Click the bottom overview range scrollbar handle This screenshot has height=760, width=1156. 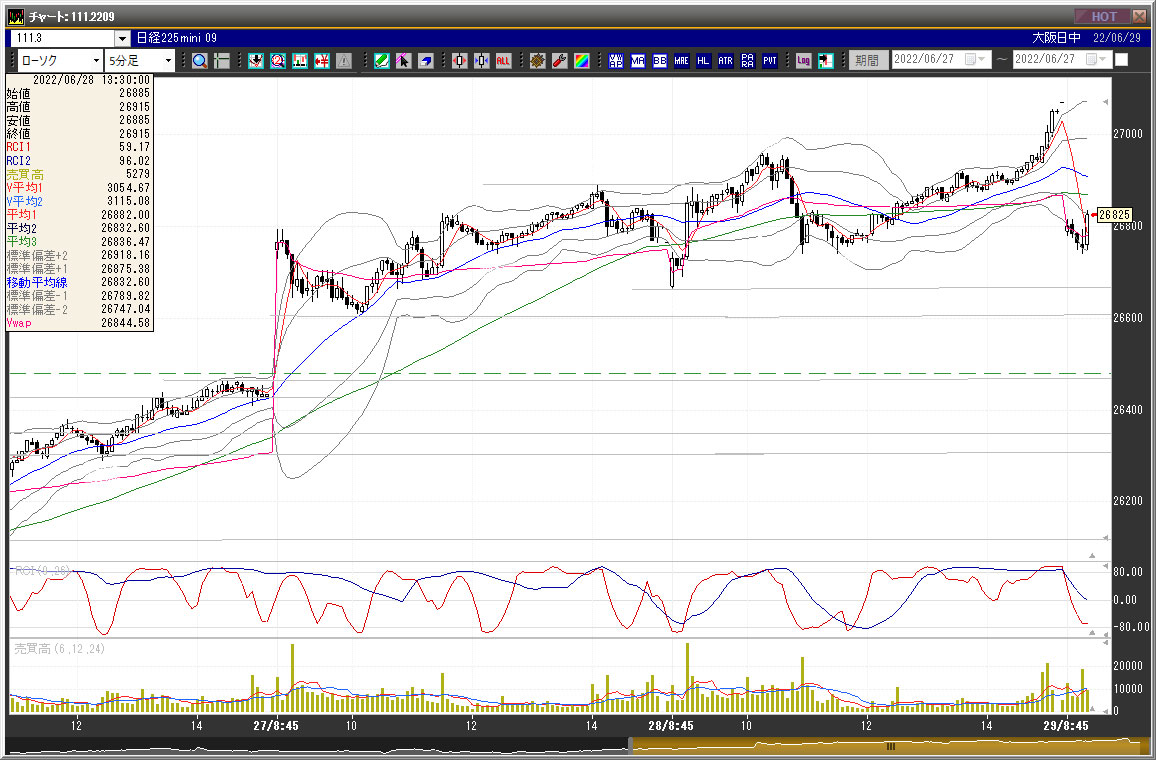pos(890,746)
